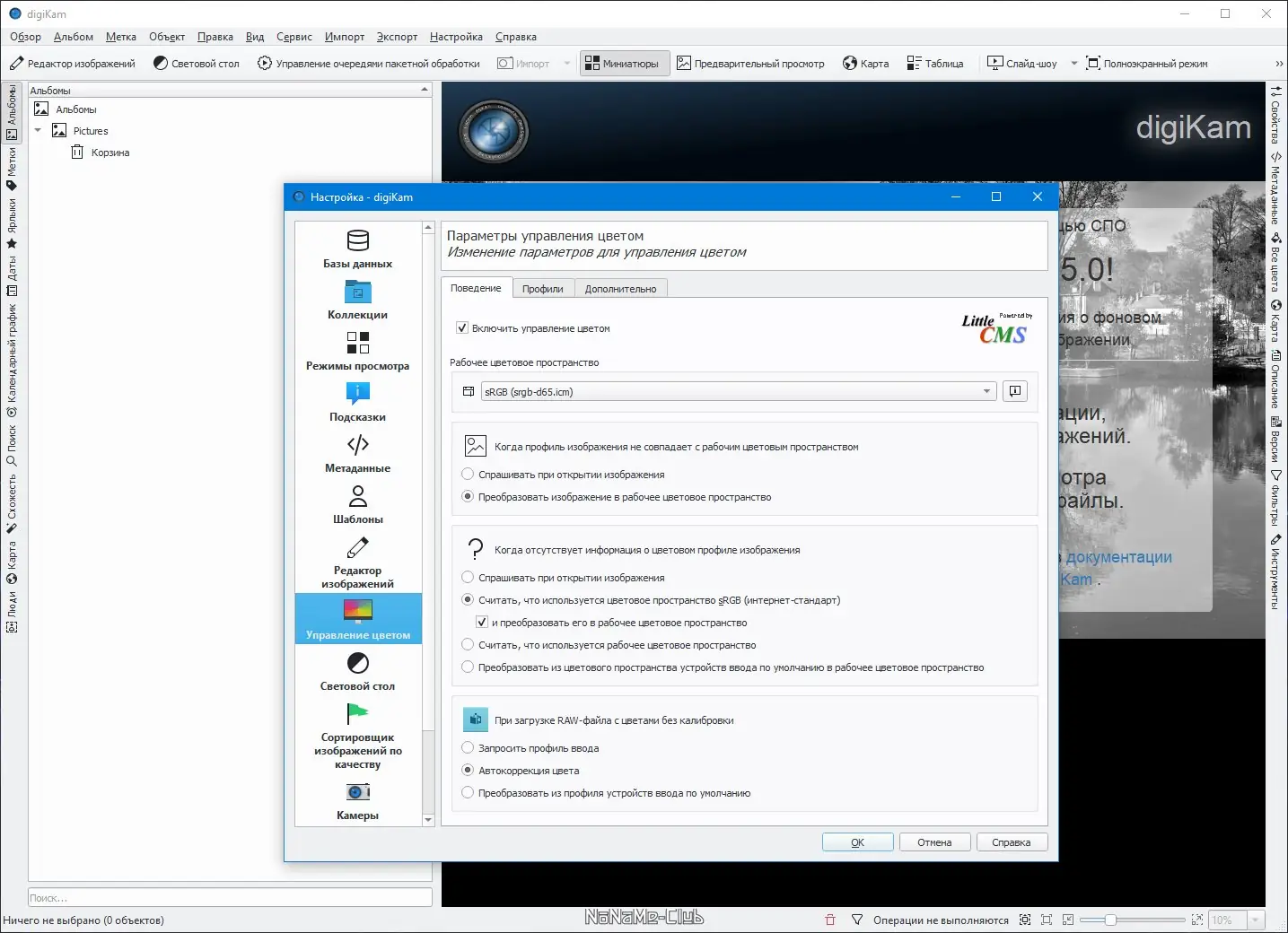The width and height of the screenshot is (1288, 933).
Task: Open the Слайд-шоу dropdown arrow
Action: tap(1073, 64)
